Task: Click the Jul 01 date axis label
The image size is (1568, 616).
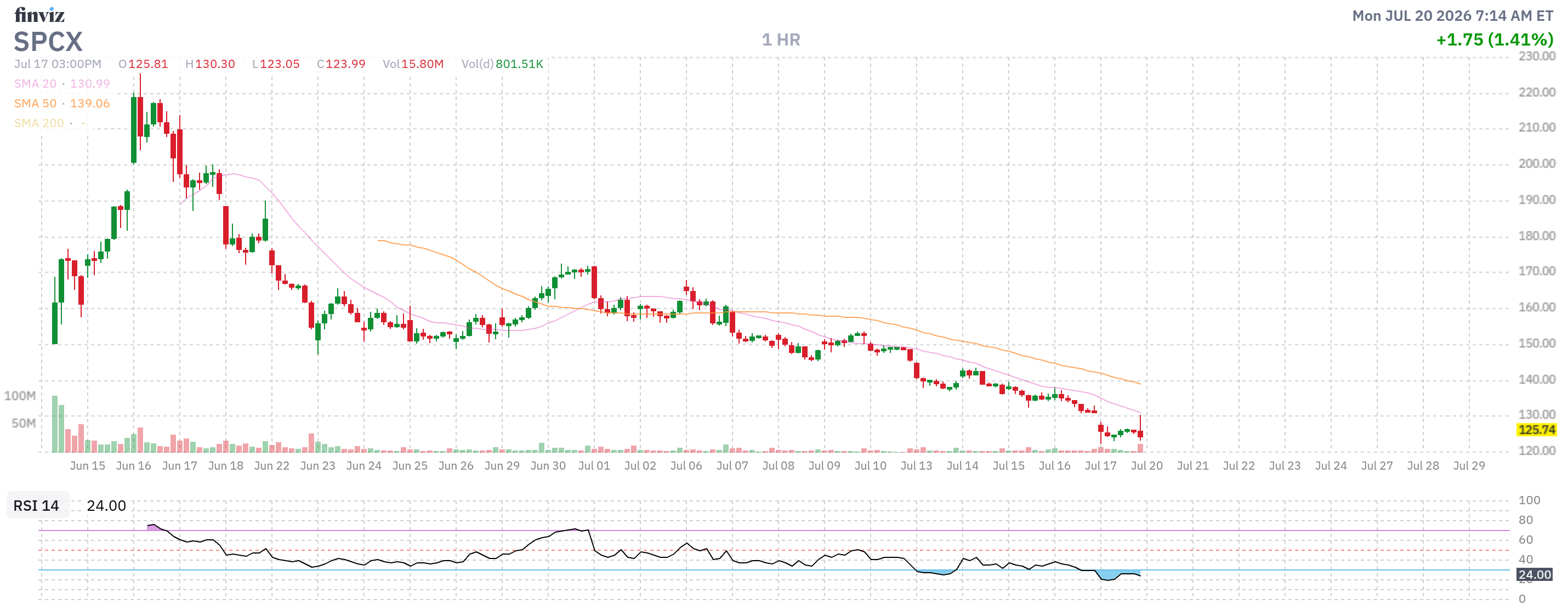Action: [594, 466]
